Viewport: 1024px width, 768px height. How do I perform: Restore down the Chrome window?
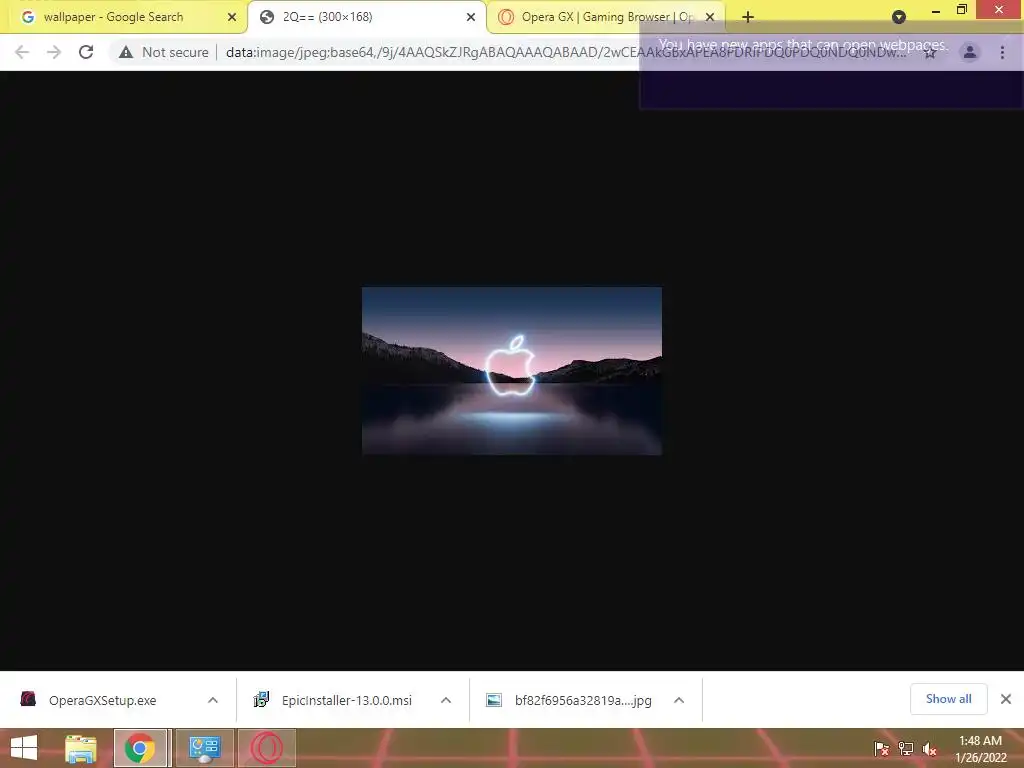[962, 10]
